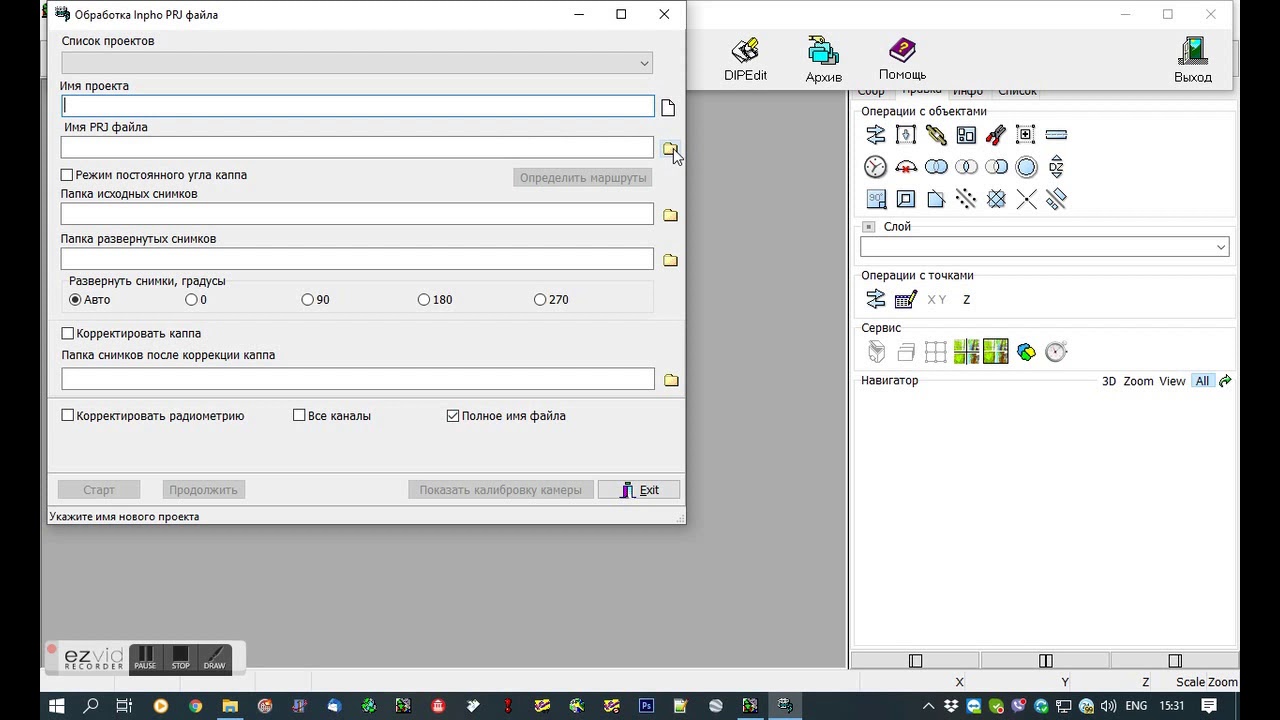Open the Windows Start menu

(57, 706)
